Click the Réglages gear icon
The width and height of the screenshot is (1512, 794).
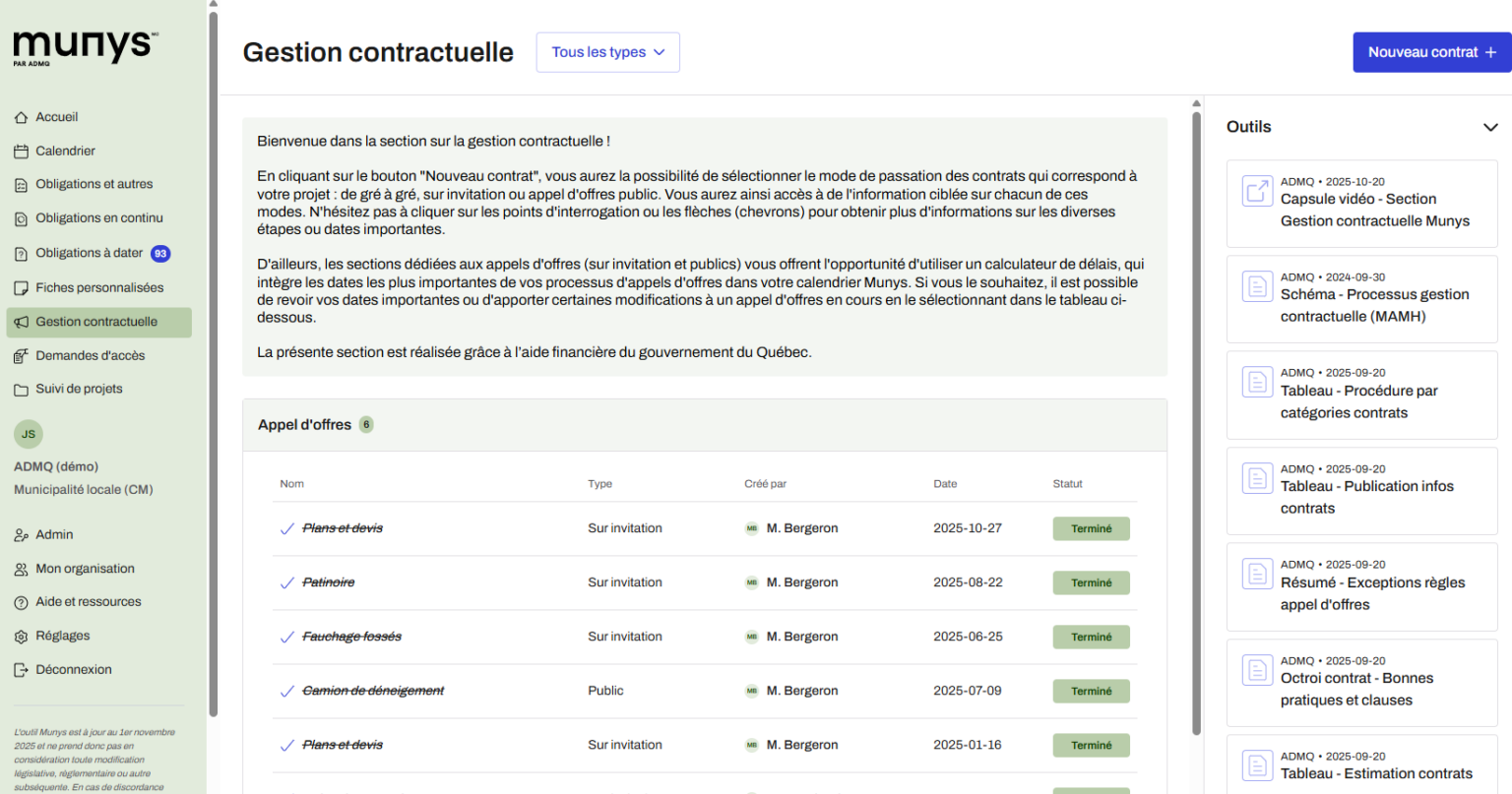[21, 637]
